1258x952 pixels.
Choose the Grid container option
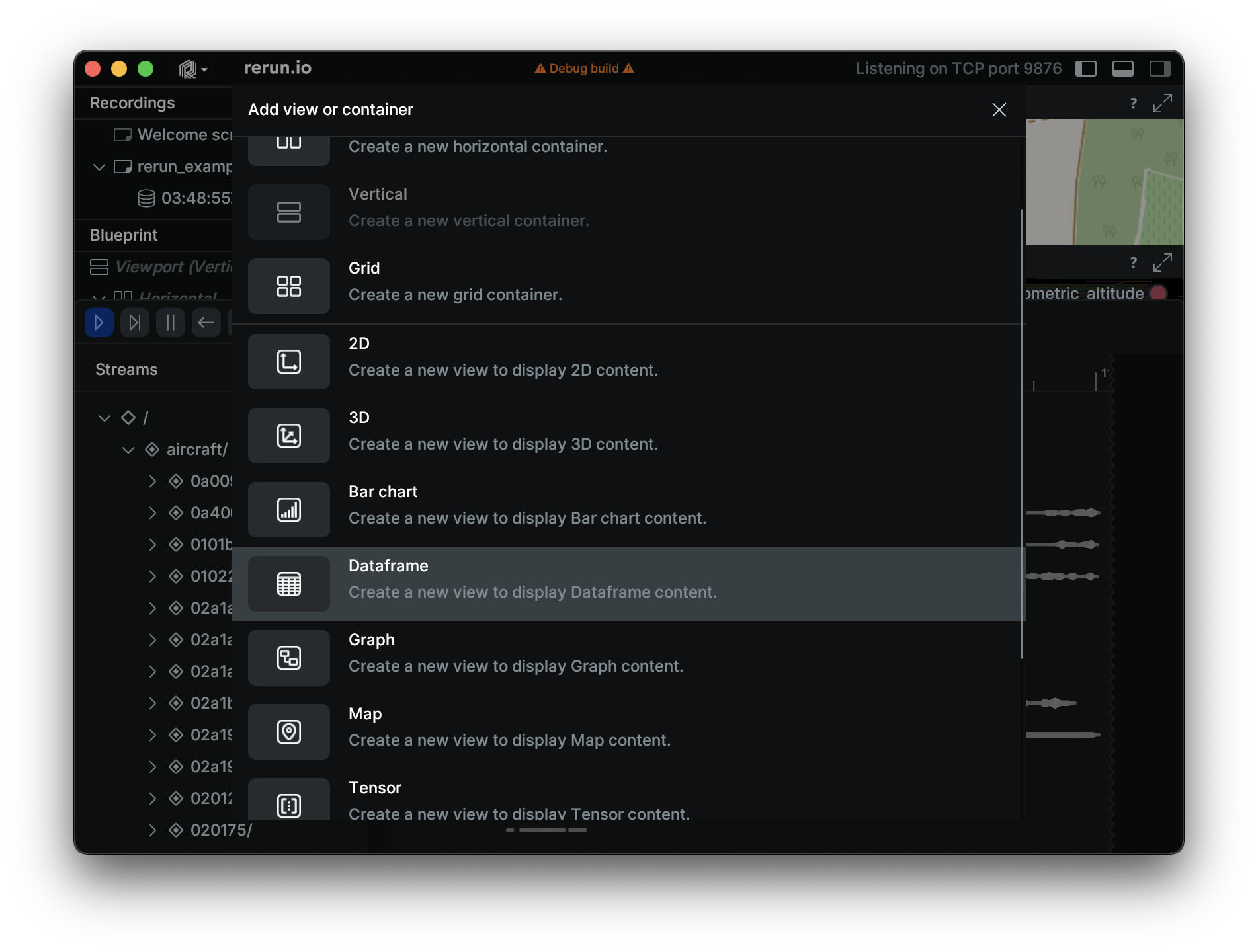pyautogui.click(x=628, y=286)
